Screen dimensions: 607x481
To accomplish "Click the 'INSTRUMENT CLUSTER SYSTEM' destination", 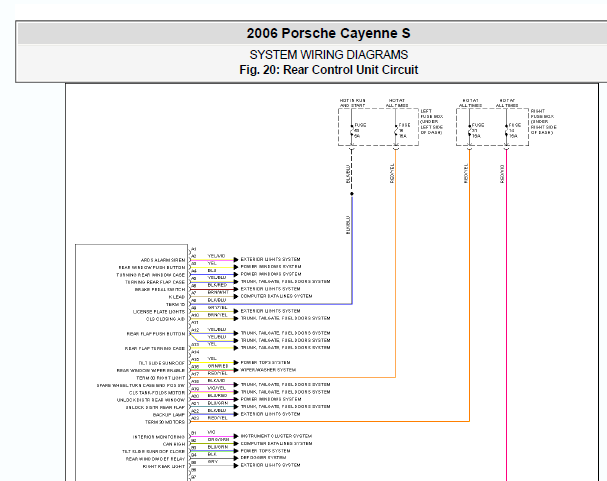I will tap(276, 436).
